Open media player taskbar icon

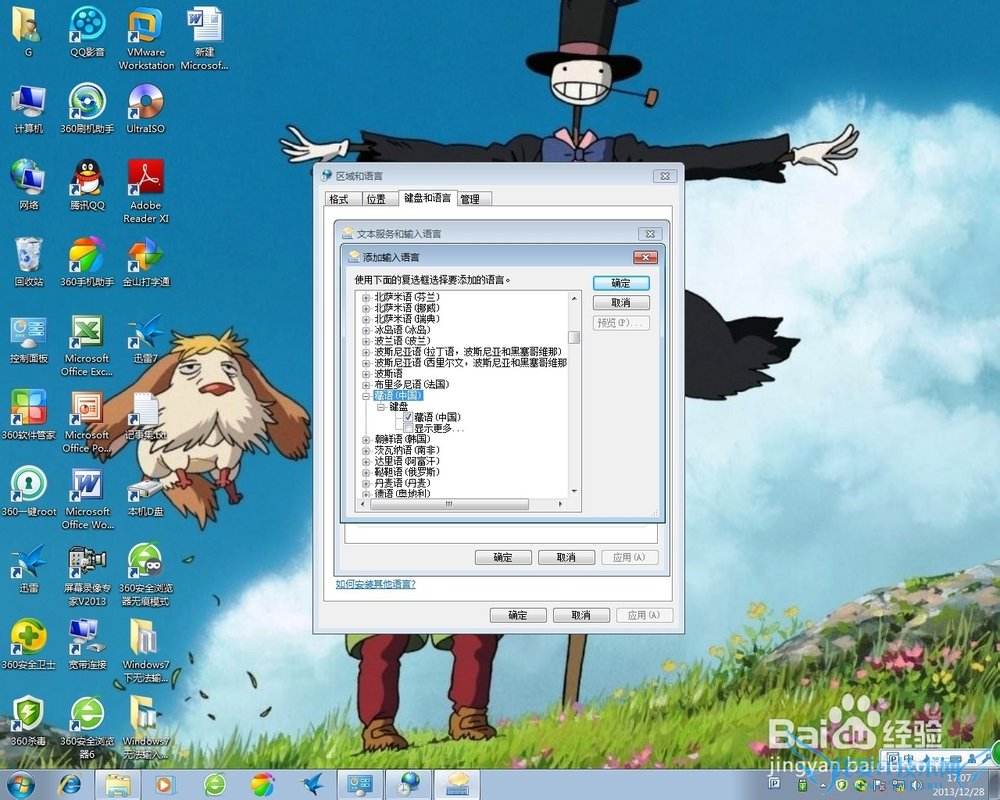click(x=164, y=785)
